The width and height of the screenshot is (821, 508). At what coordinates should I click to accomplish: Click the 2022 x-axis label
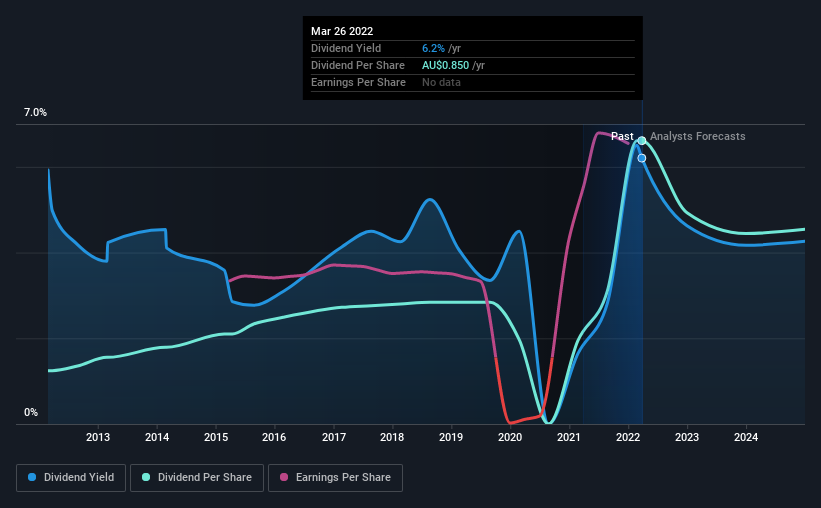point(628,437)
